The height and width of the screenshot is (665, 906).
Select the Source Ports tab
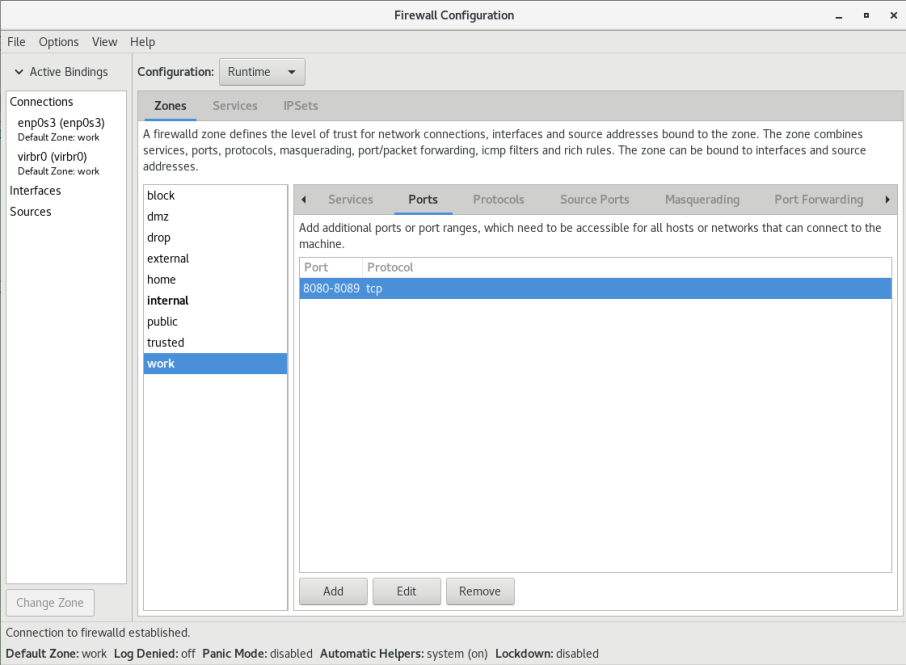tap(594, 200)
